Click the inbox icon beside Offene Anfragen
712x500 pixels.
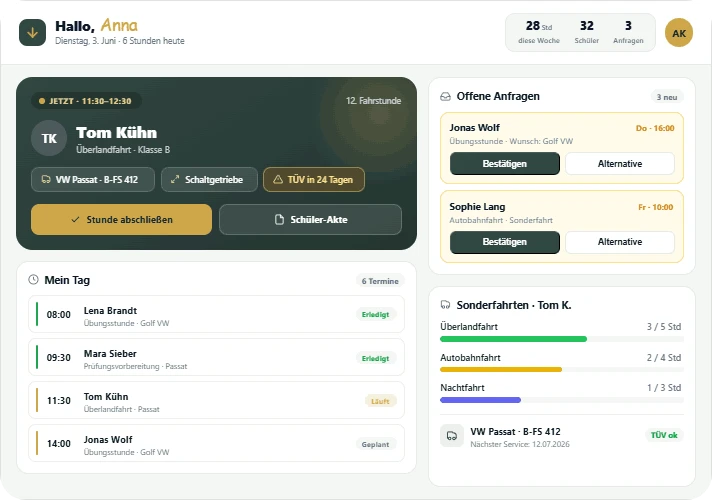click(445, 96)
